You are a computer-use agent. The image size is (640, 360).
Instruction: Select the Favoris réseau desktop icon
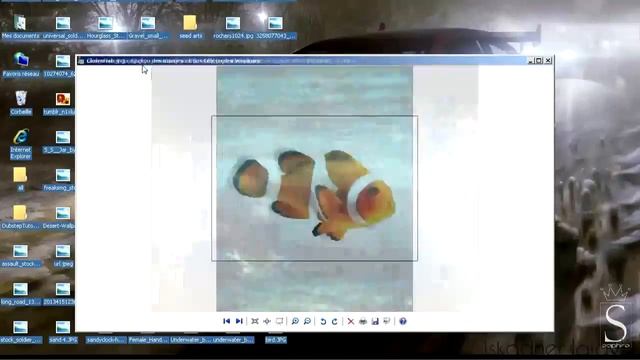[x=21, y=64]
